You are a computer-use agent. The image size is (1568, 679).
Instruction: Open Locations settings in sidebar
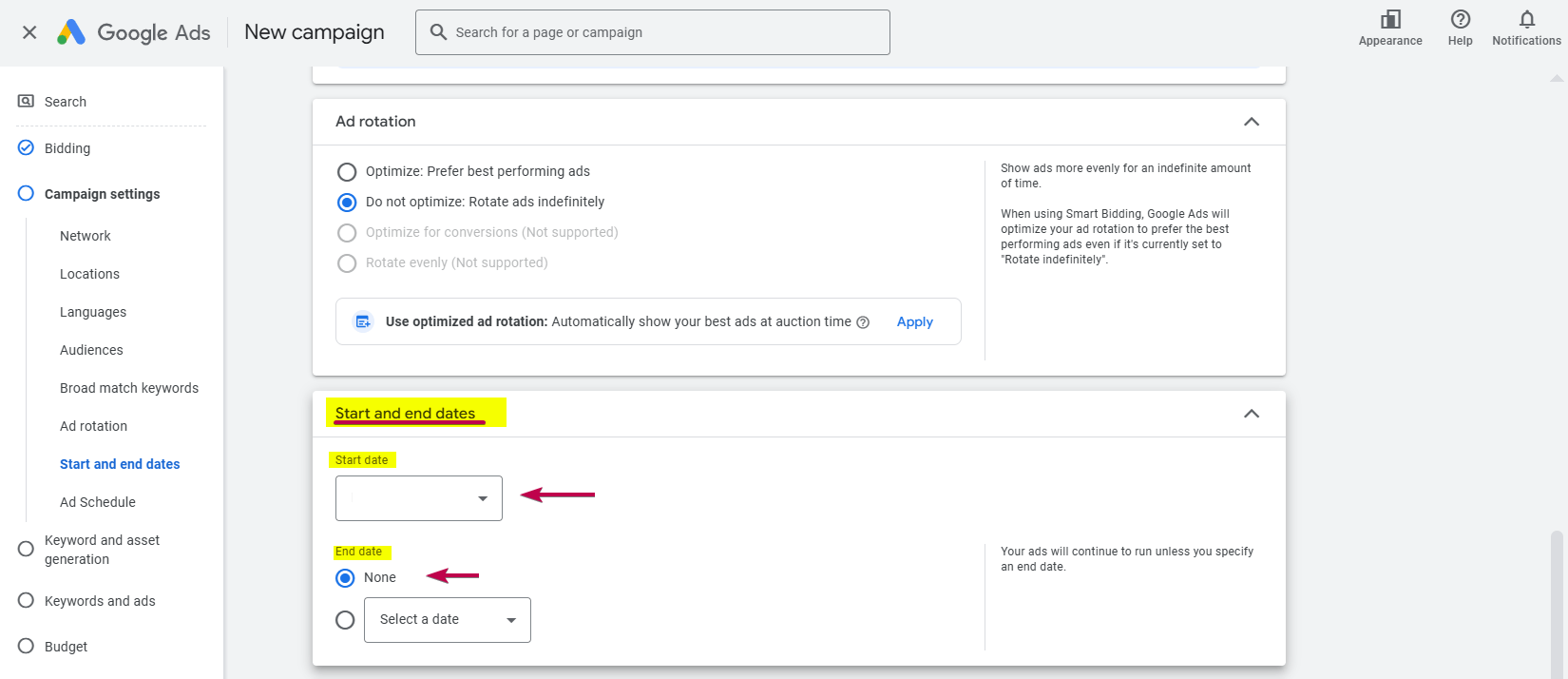[89, 274]
